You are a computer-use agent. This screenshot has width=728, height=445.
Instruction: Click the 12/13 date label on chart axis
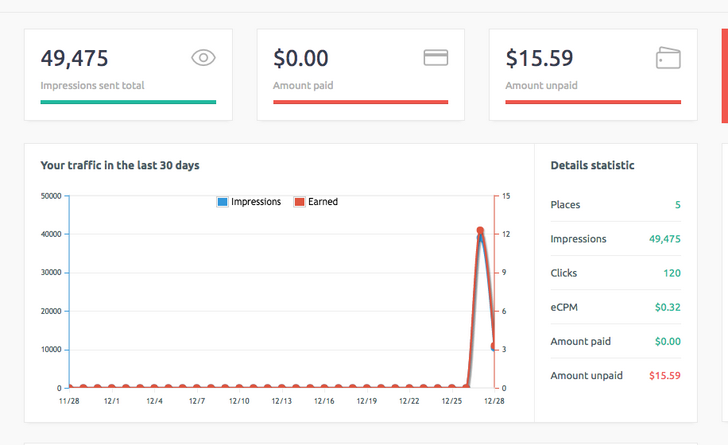280,401
